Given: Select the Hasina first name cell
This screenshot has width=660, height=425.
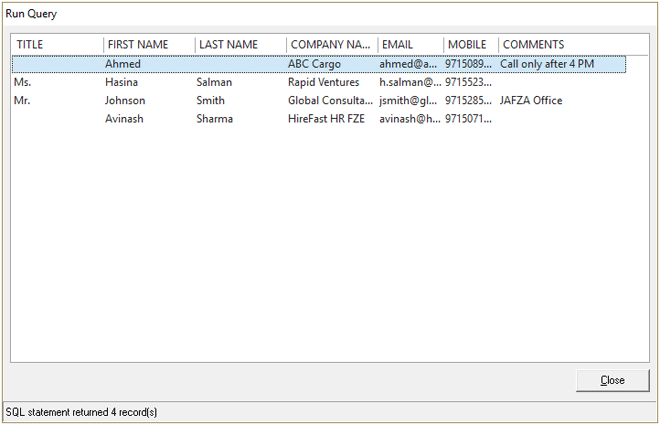Looking at the screenshot, I should 121,82.
